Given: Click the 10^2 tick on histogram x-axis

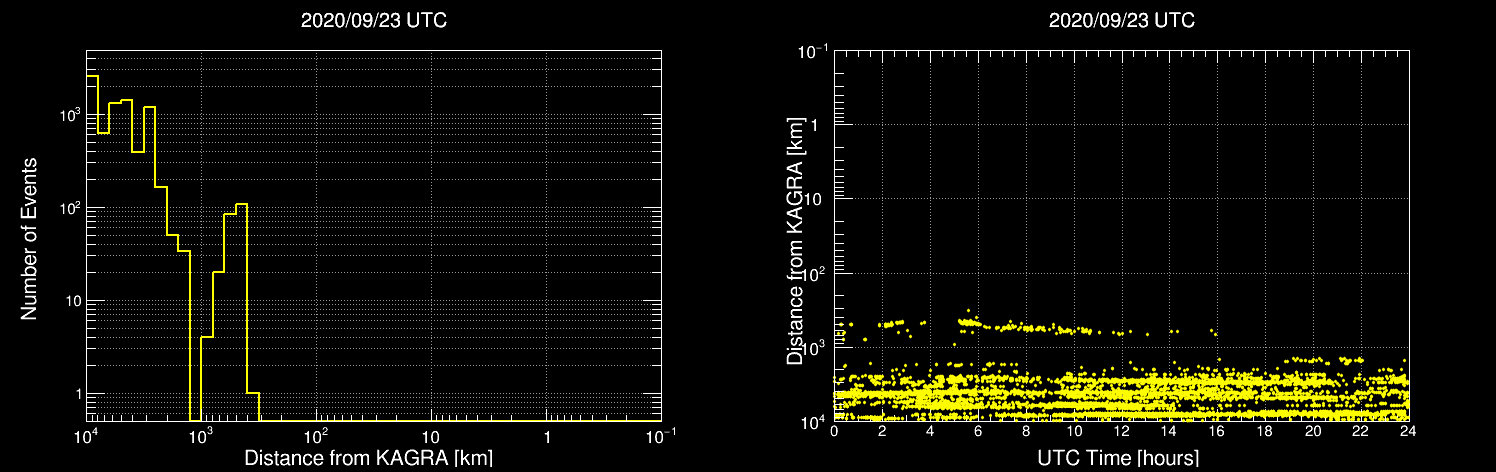Looking at the screenshot, I should (316, 435).
